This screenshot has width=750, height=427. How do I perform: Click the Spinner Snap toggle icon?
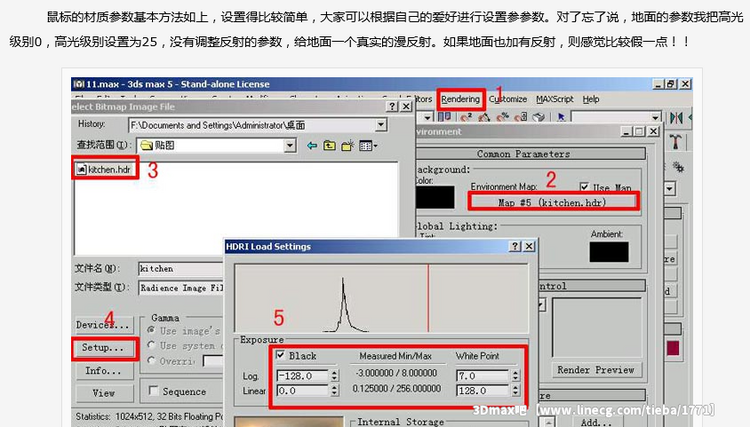coord(520,117)
